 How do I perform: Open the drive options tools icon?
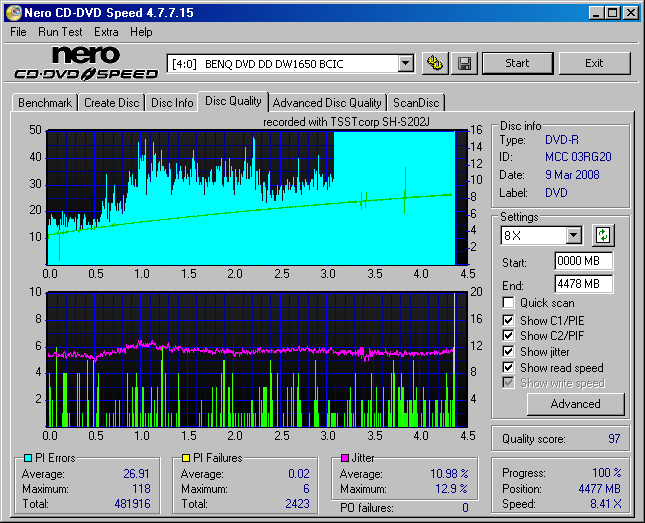(x=435, y=63)
